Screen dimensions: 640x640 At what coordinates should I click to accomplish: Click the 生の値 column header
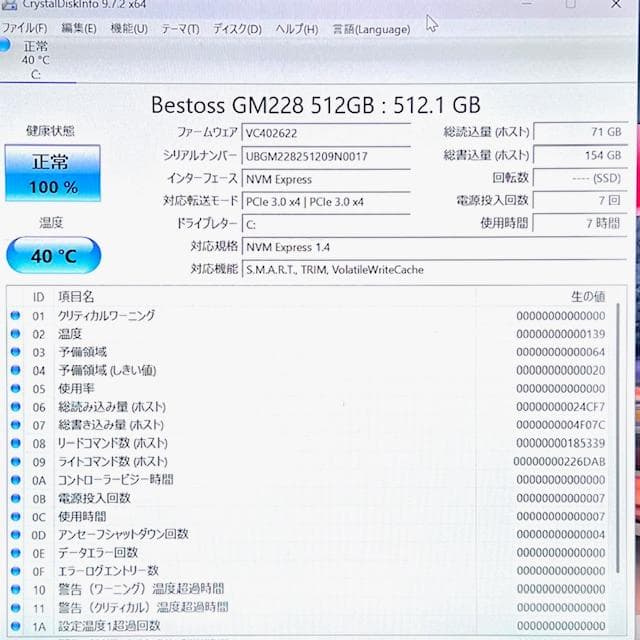coord(588,296)
